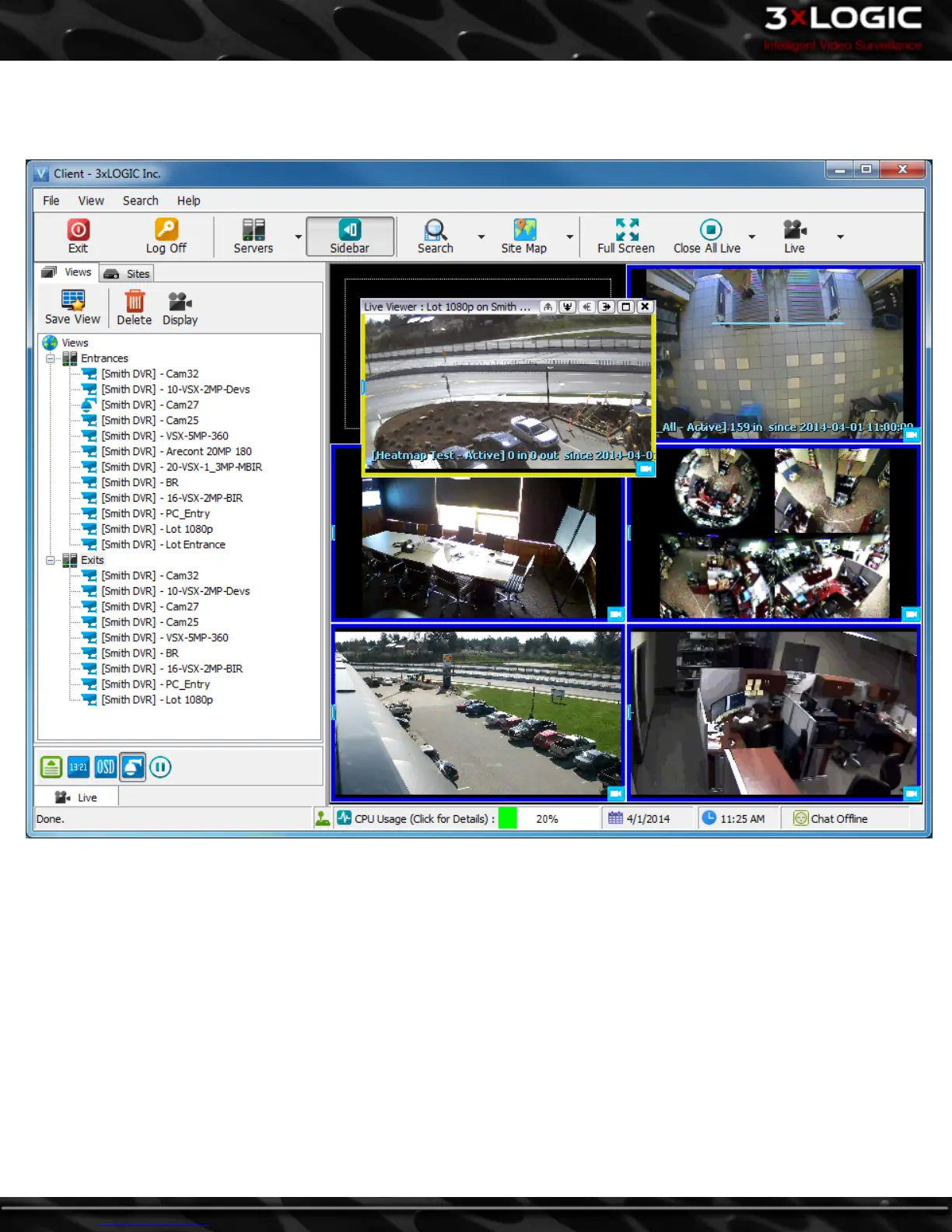Image resolution: width=952 pixels, height=1232 pixels.
Task: Open the Servers toolbar button
Action: click(254, 236)
